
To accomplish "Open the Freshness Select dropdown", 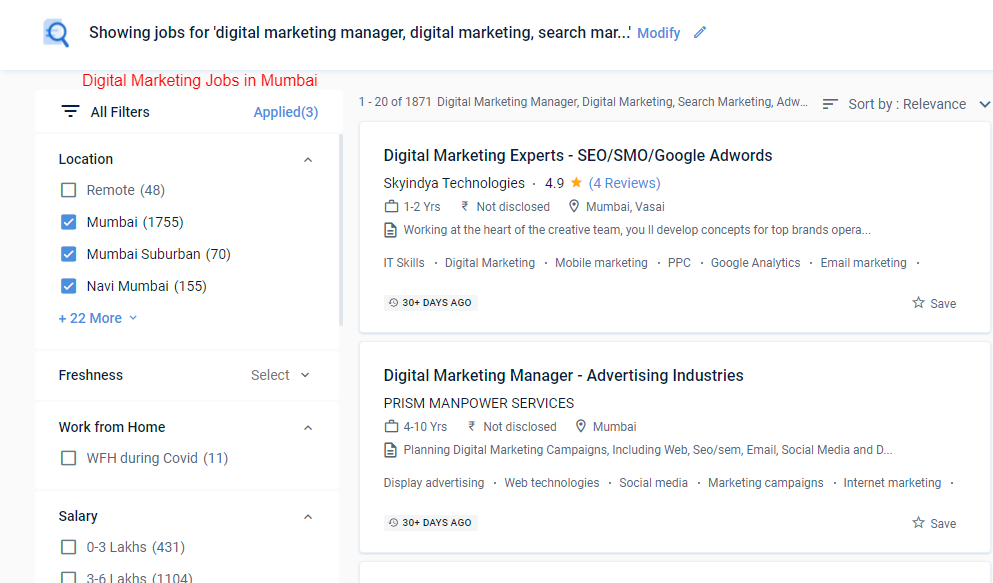I will tap(280, 375).
